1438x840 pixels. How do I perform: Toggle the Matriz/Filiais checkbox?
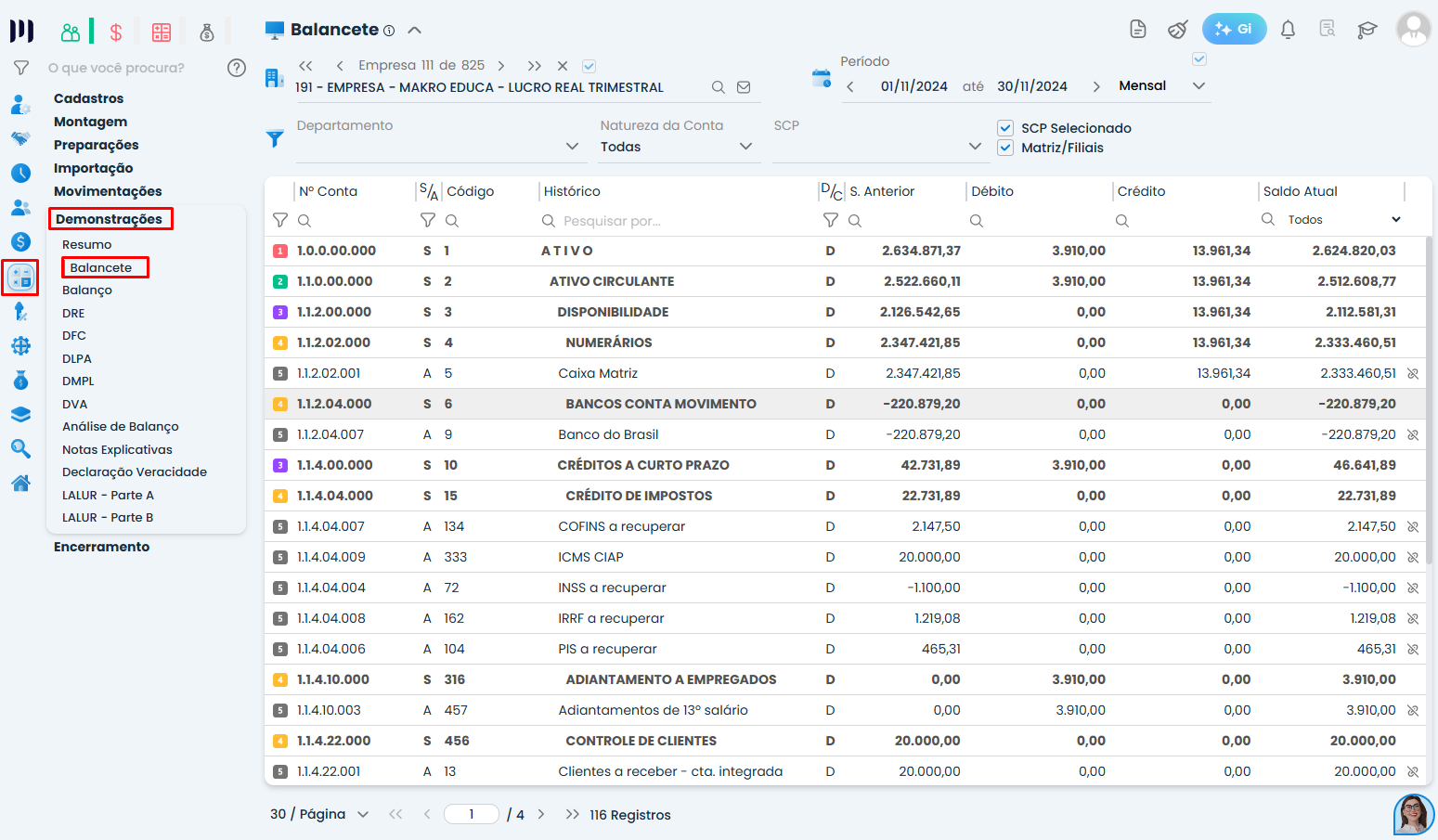[1005, 148]
